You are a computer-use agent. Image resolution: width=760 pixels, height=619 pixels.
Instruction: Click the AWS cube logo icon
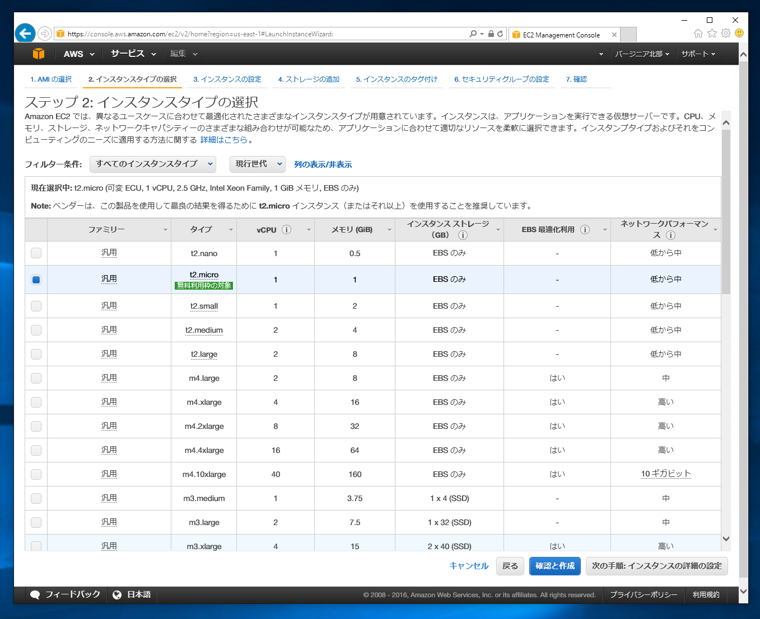[x=38, y=53]
